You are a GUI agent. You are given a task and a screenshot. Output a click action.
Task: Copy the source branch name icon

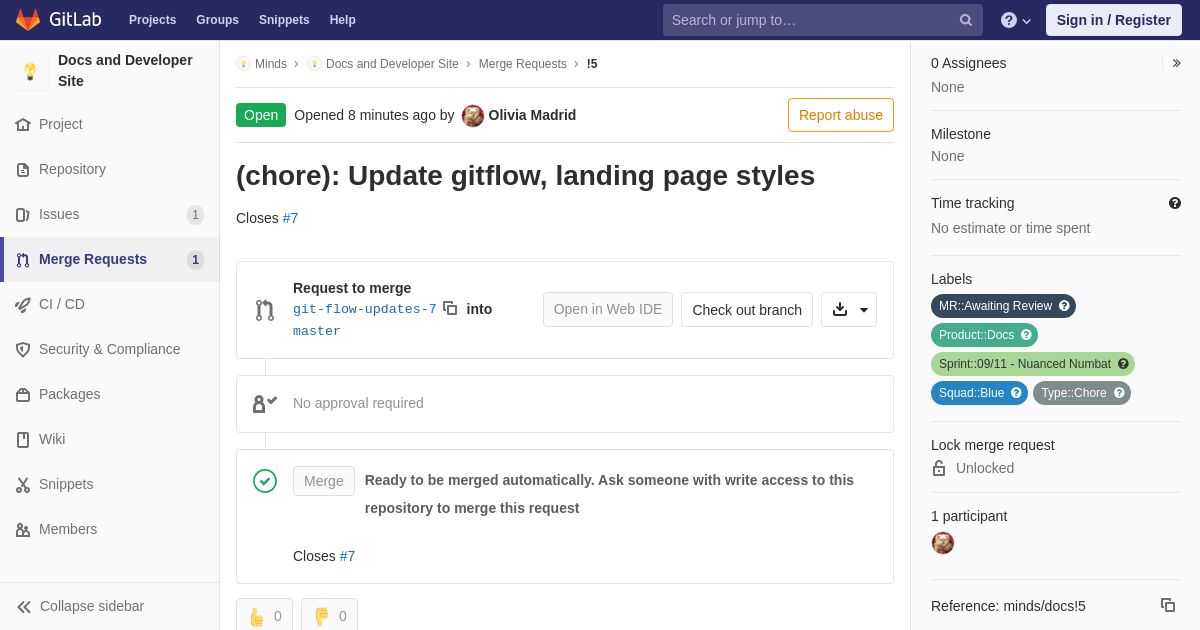coord(450,308)
